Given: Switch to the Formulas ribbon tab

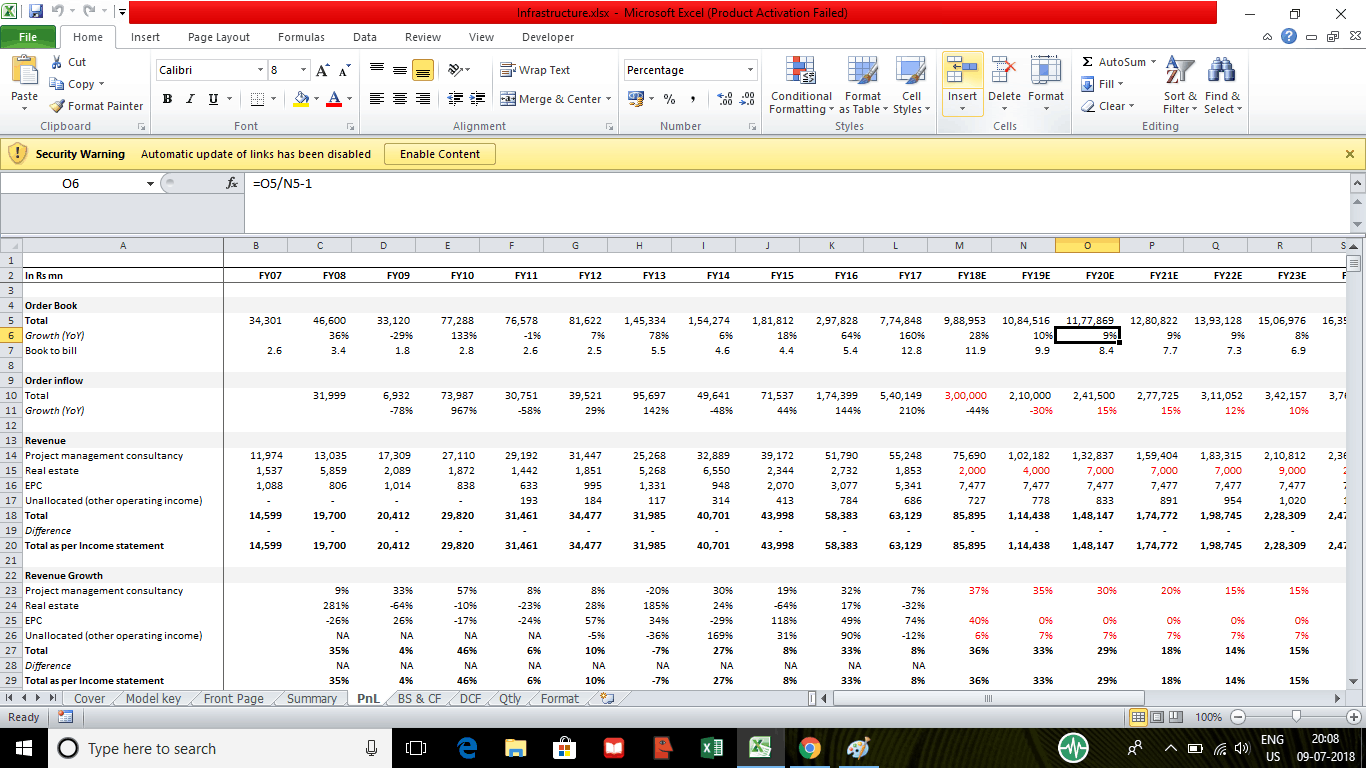Looking at the screenshot, I should click(301, 37).
